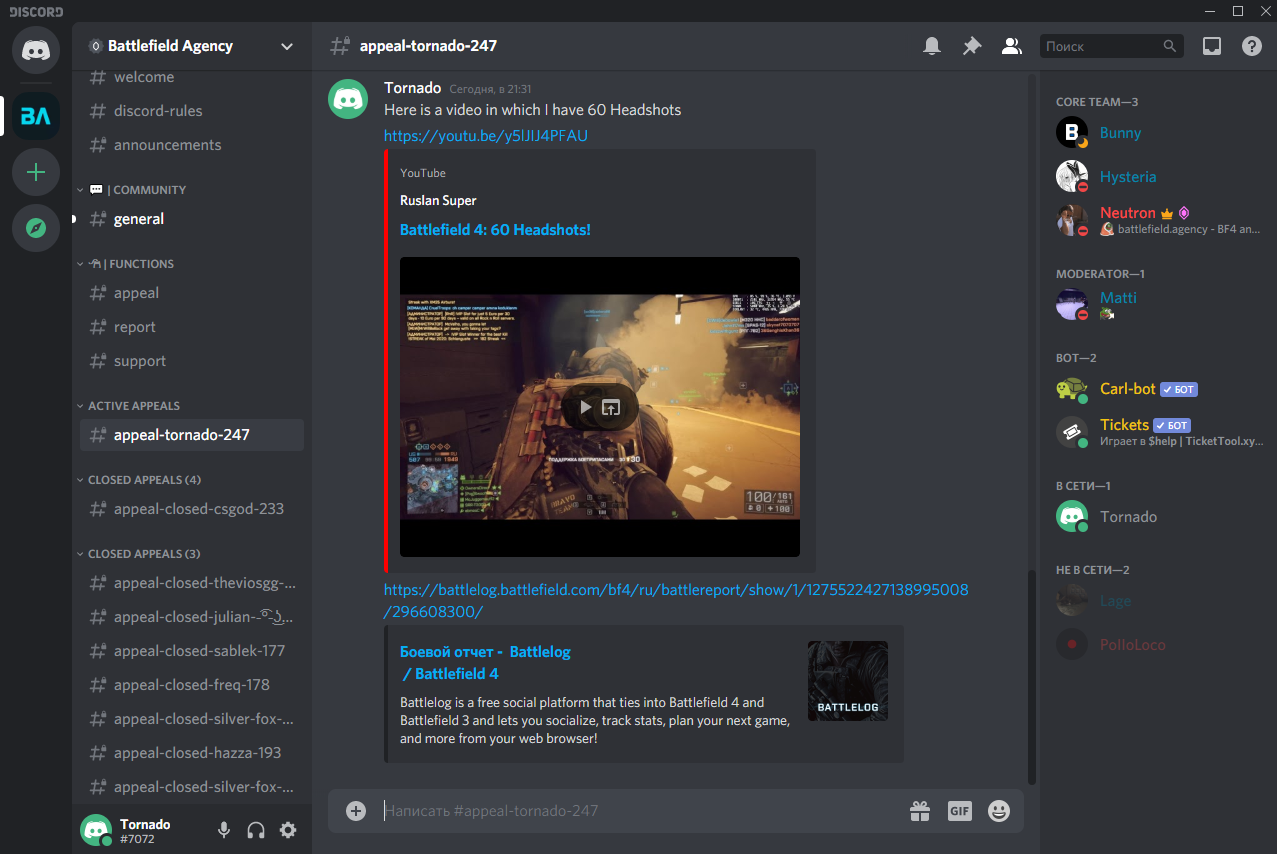Click the search magnifier icon
Viewport: 1277px width, 854px height.
(x=1170, y=46)
